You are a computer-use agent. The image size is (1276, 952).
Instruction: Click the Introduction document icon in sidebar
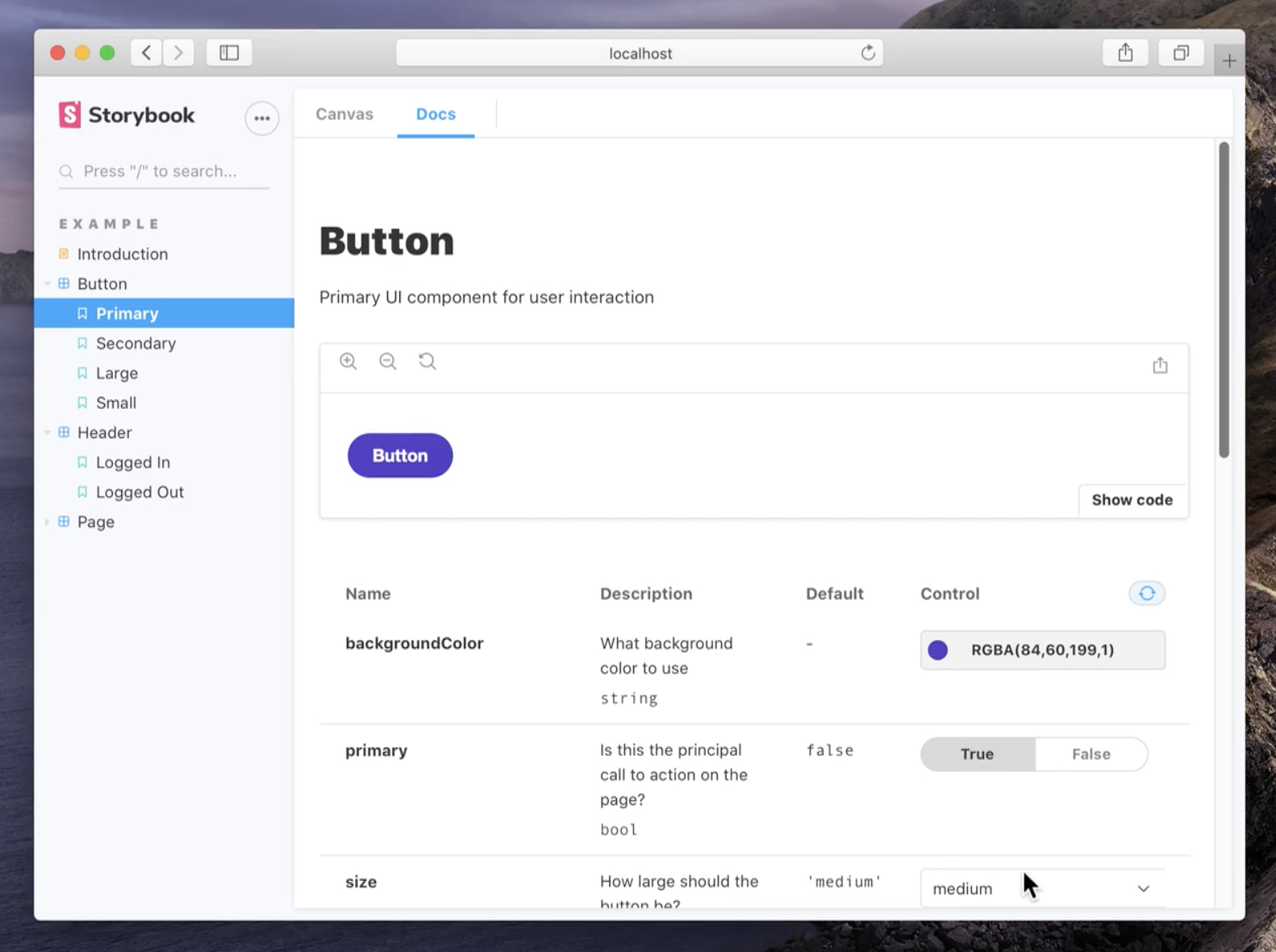tap(64, 254)
